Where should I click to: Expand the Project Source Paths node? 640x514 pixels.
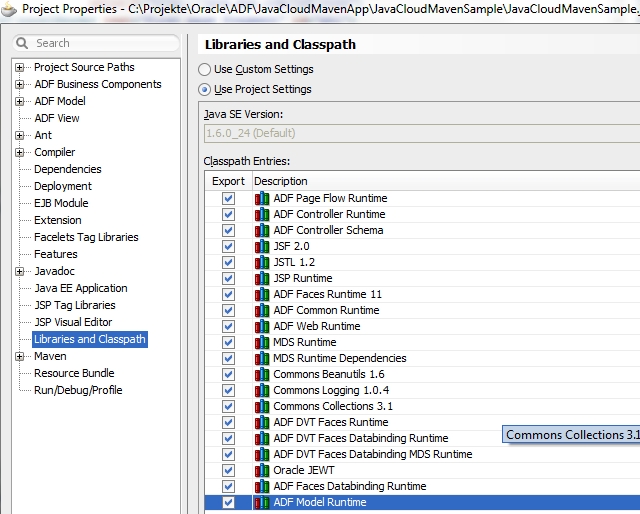pyautogui.click(x=20, y=67)
